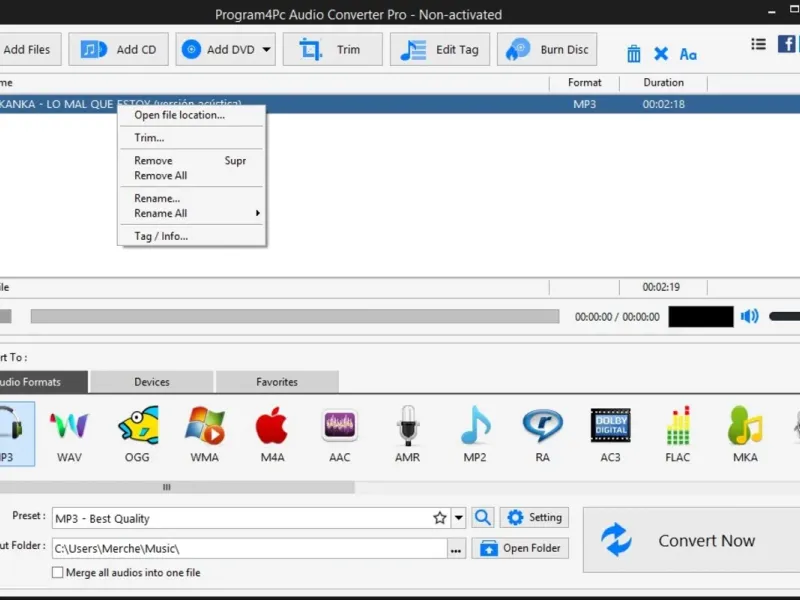Open the Facebook icon link

pyautogui.click(x=786, y=44)
